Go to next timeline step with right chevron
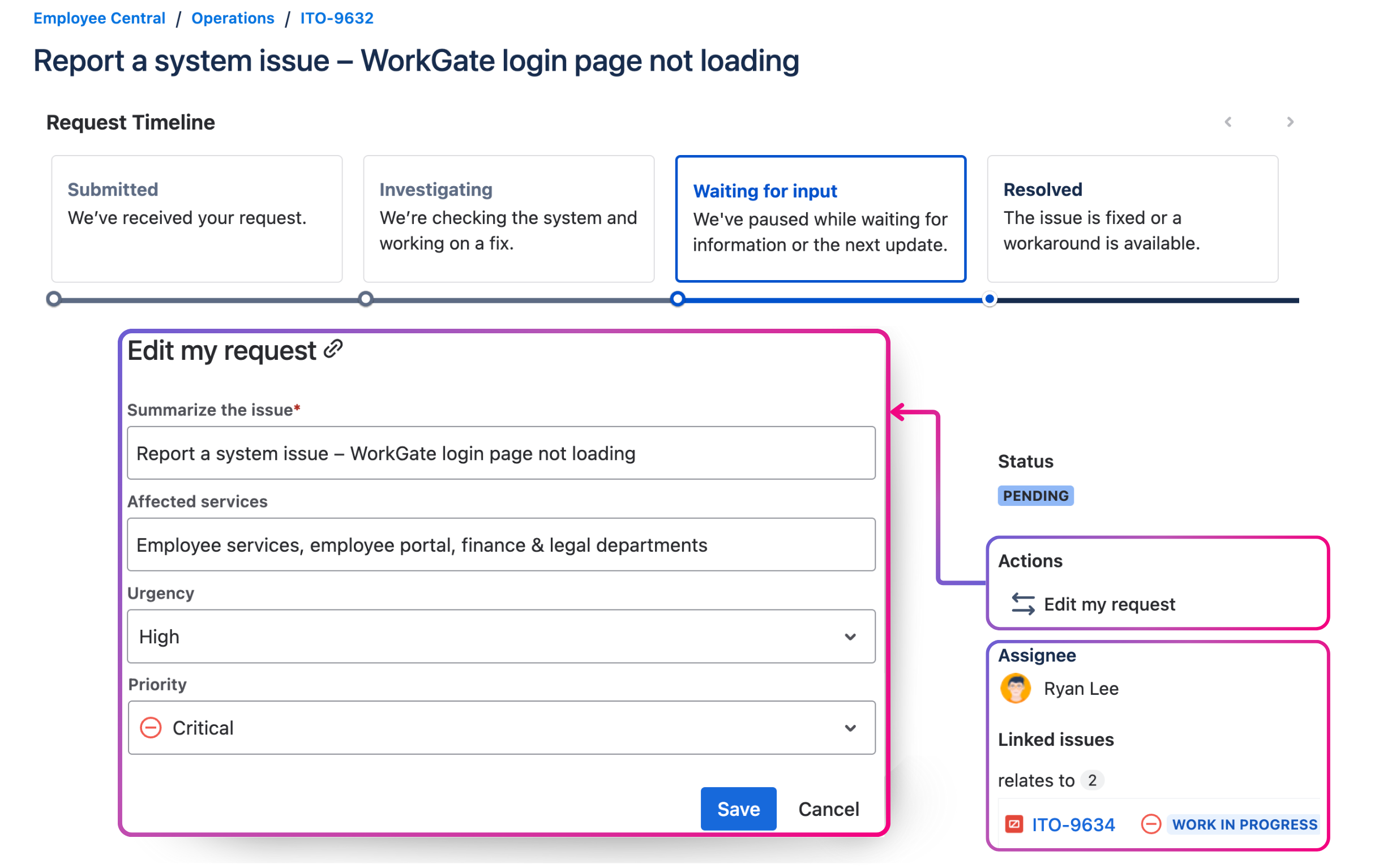 coord(1290,122)
